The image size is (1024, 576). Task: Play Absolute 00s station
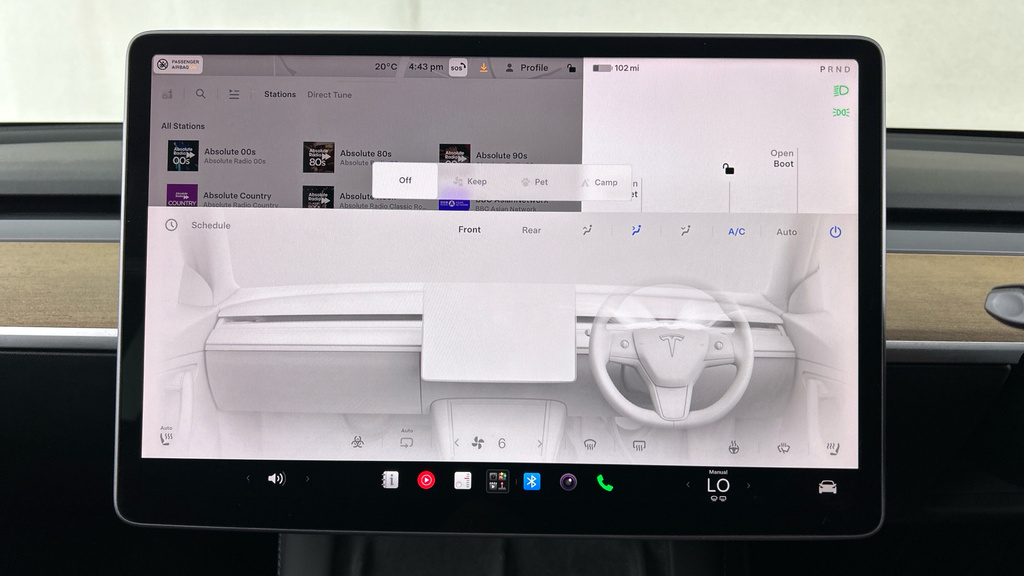tap(217, 155)
